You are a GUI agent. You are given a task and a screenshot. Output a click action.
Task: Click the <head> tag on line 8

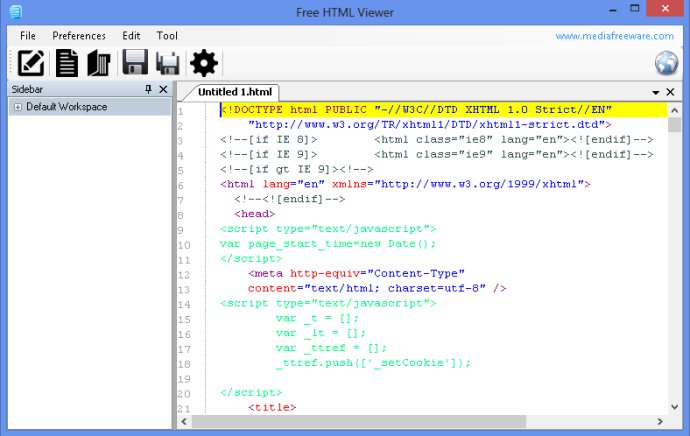tap(254, 214)
